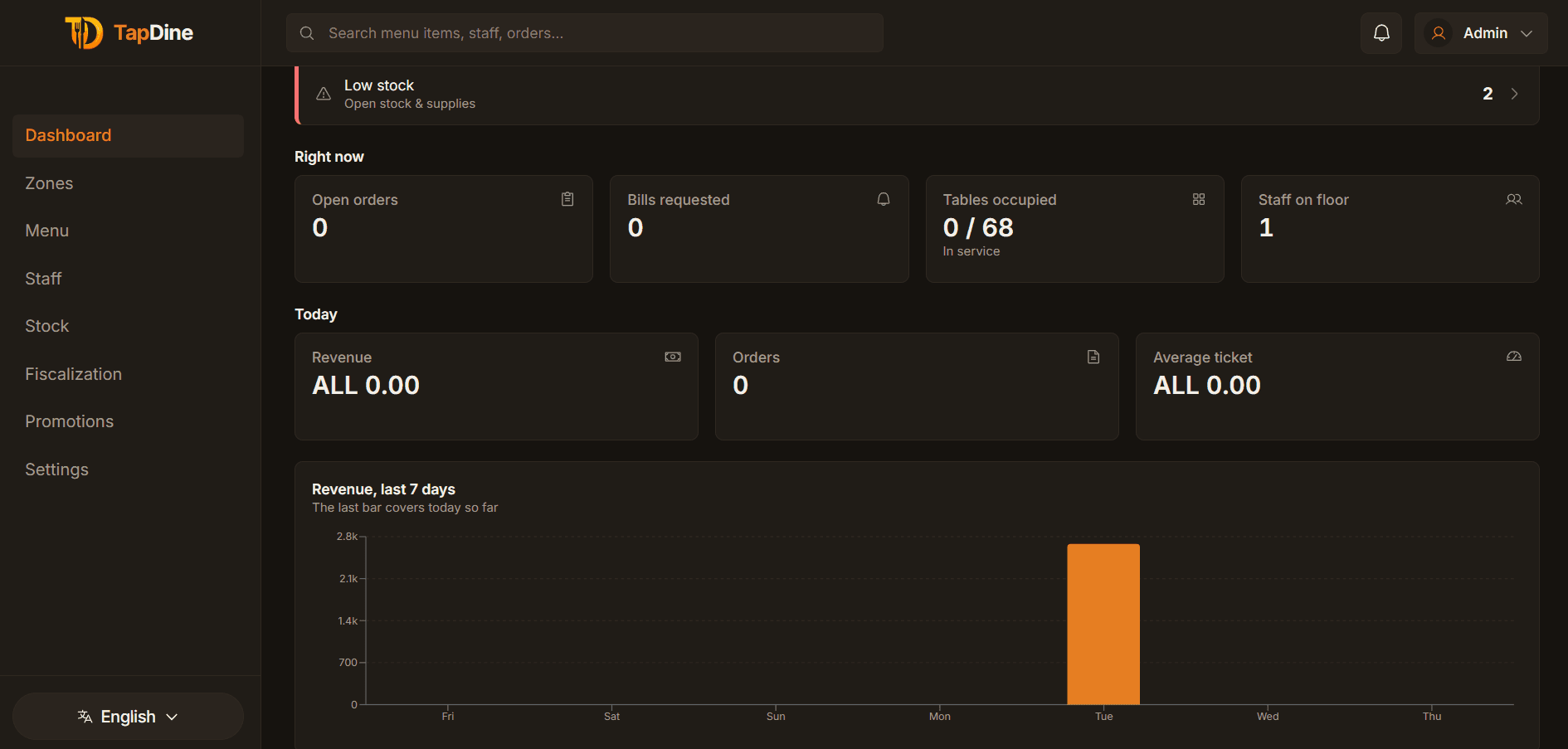Open the English language selector

pos(128,717)
